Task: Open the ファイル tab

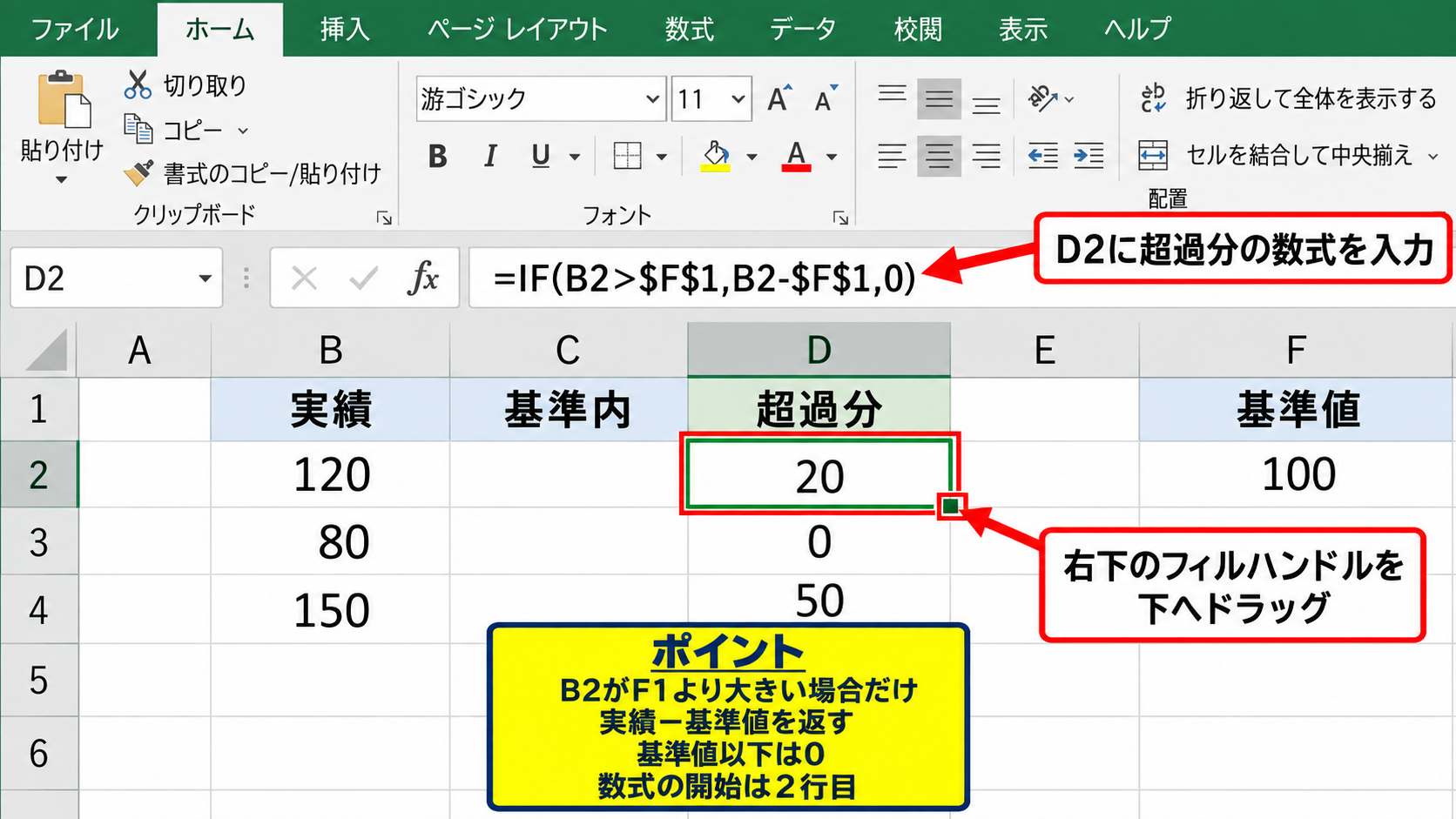Action: point(75,30)
